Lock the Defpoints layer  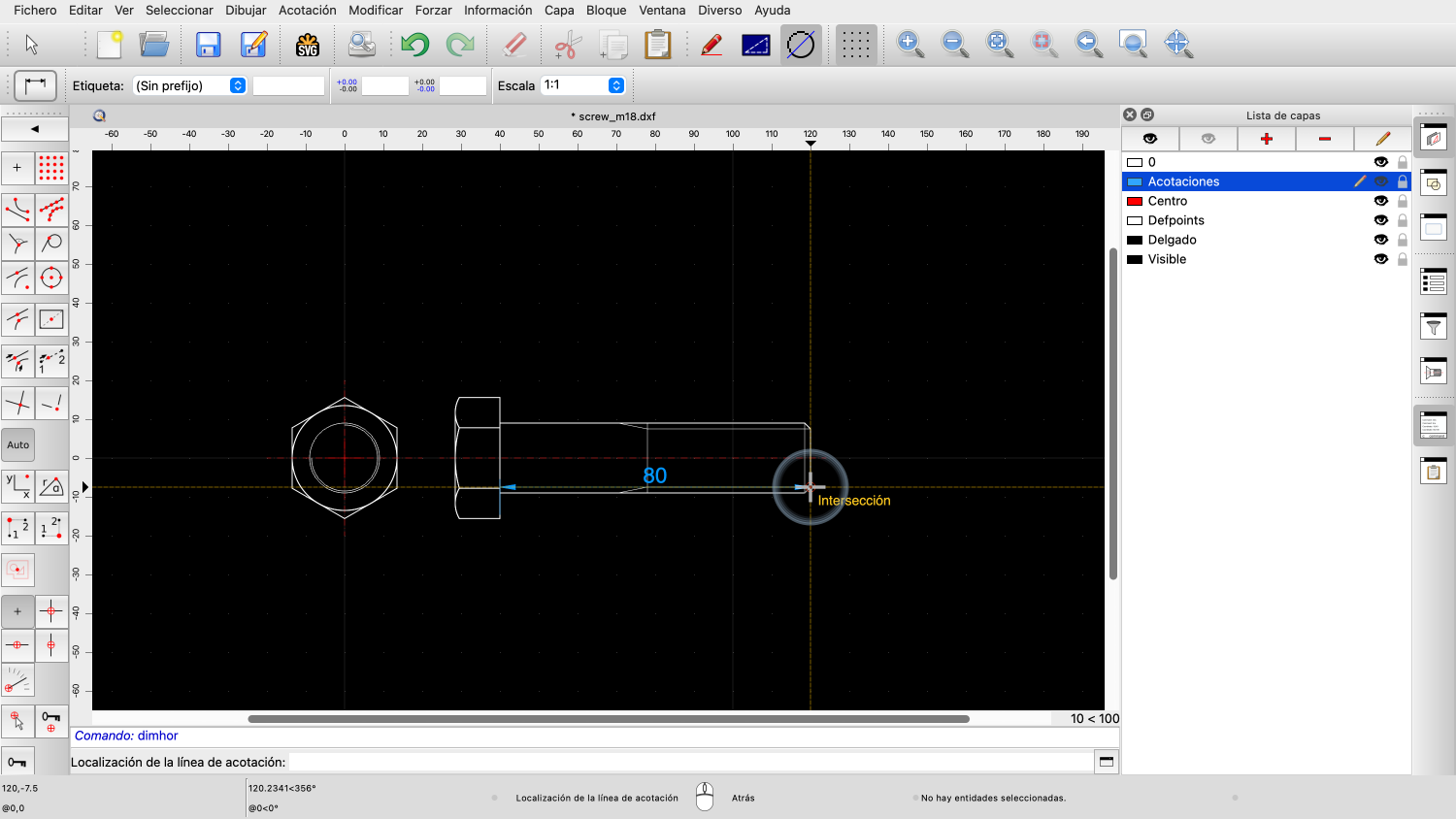pos(1402,220)
